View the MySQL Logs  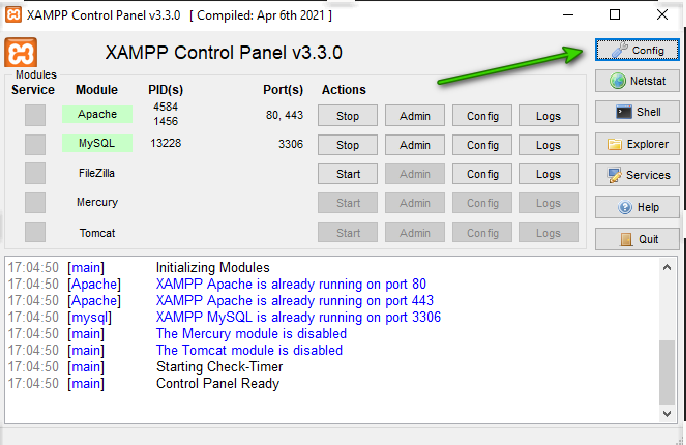pyautogui.click(x=548, y=145)
